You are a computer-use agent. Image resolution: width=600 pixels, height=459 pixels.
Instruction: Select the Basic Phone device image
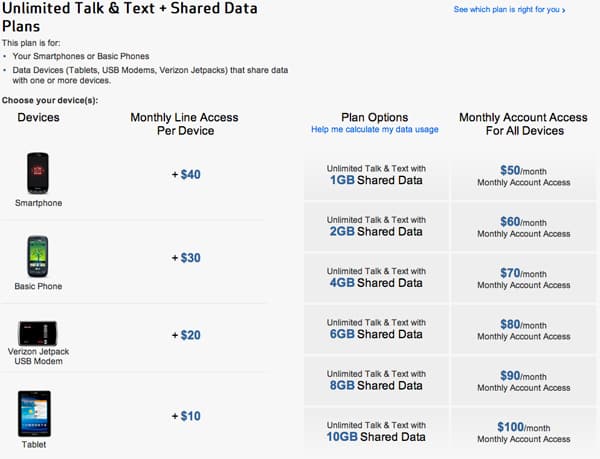(38, 257)
